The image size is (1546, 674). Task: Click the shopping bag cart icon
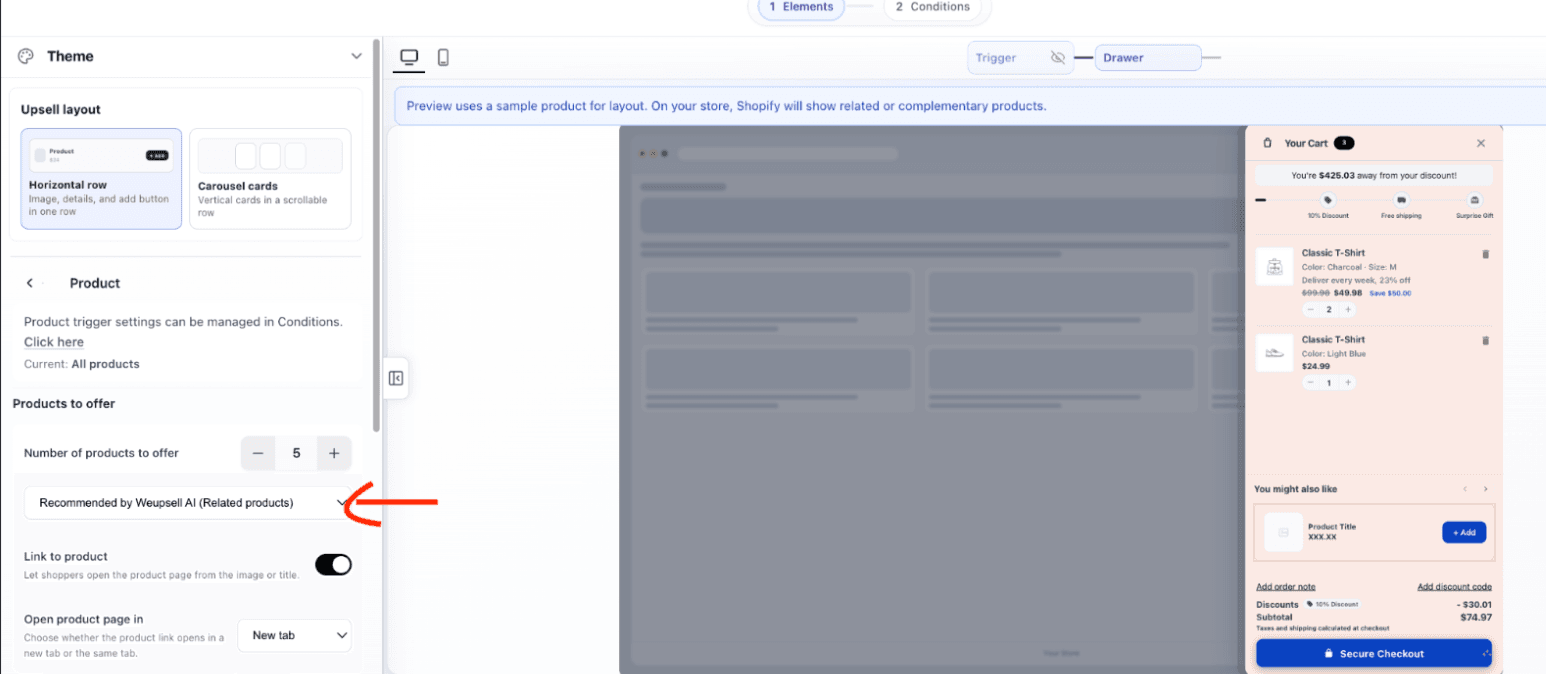click(x=1268, y=143)
